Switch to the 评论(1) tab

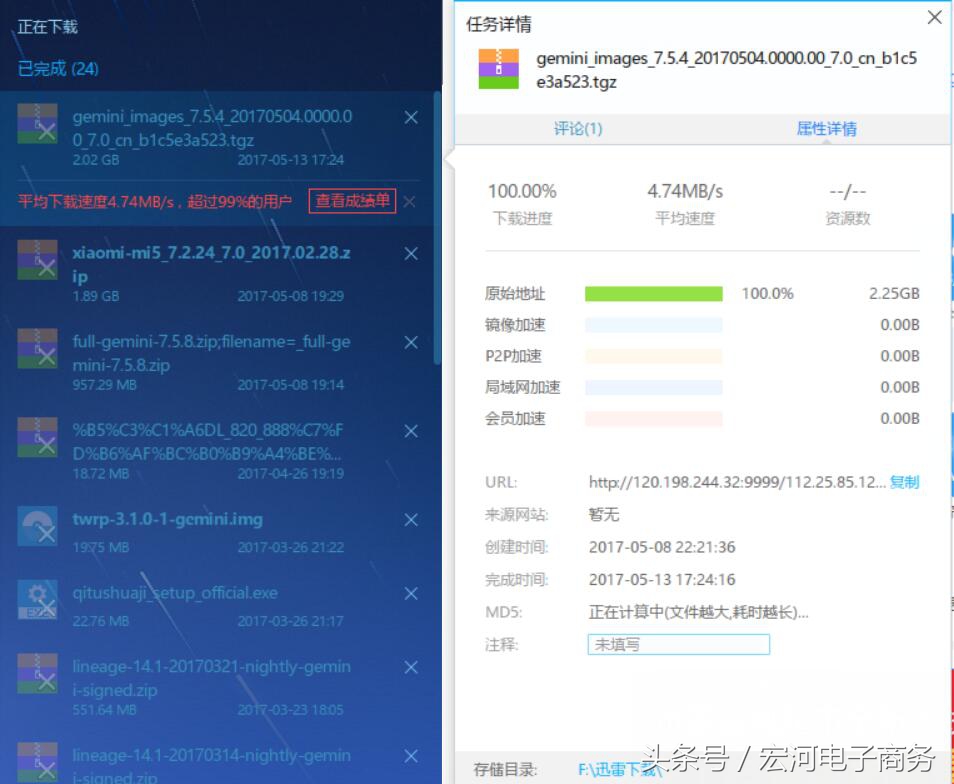click(x=578, y=129)
